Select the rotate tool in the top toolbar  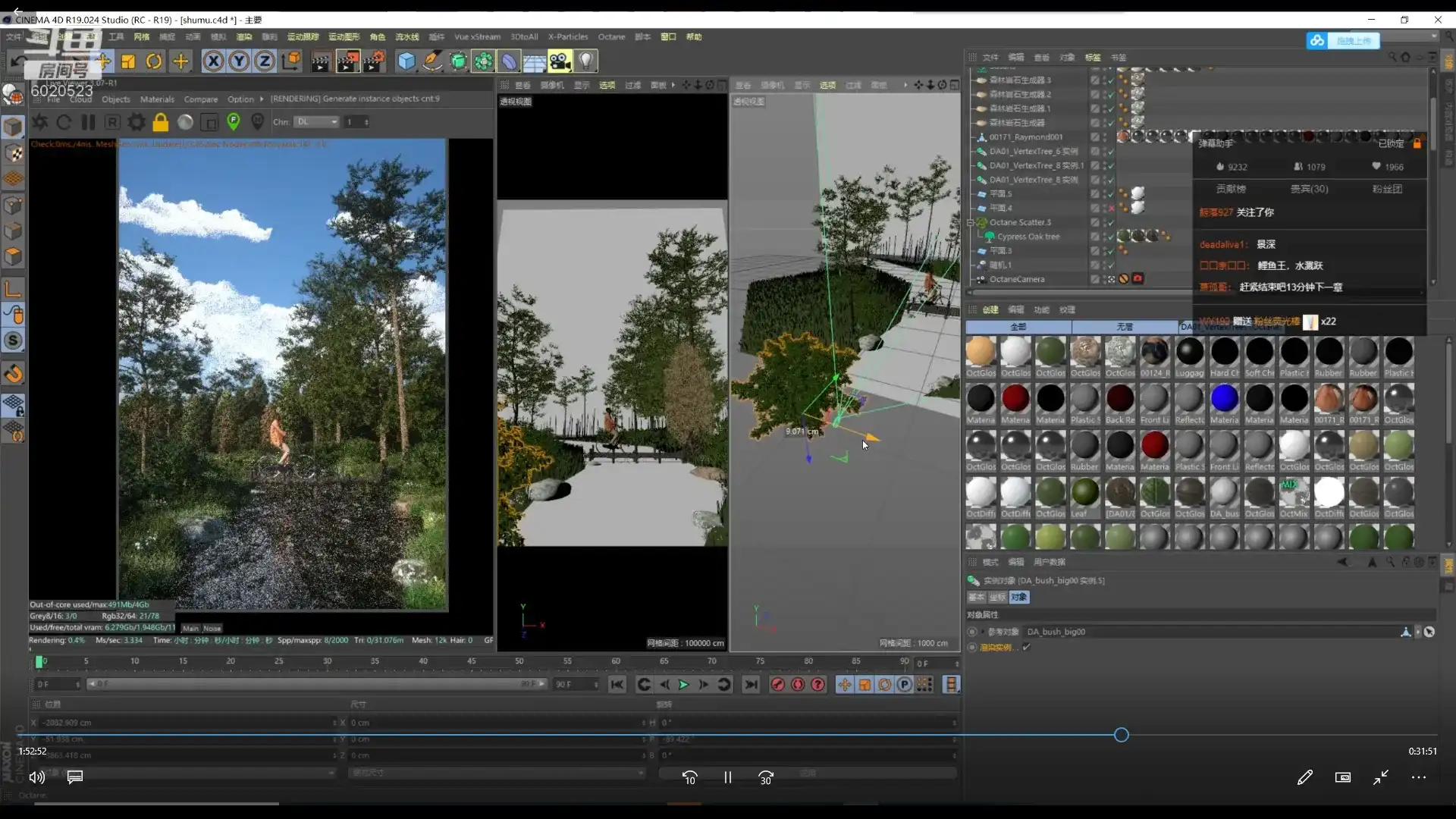tap(154, 61)
